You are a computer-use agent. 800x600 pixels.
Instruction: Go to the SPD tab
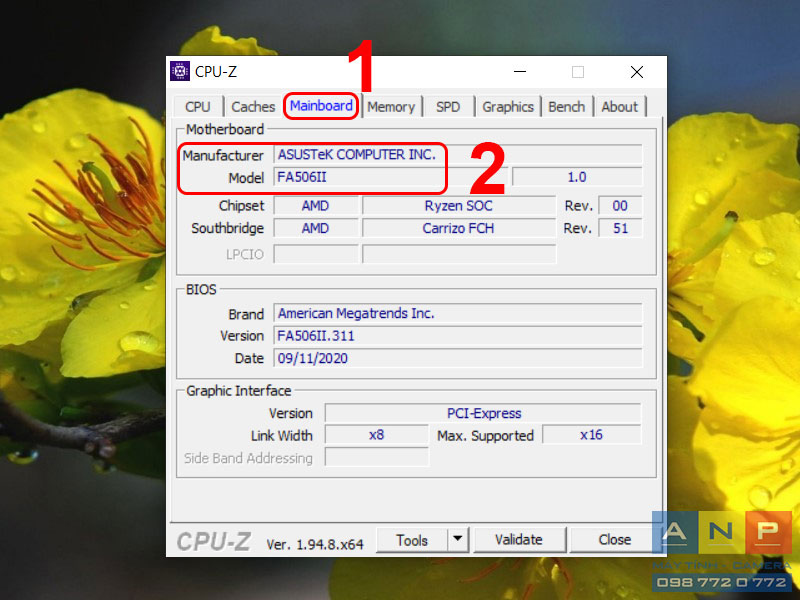point(448,107)
